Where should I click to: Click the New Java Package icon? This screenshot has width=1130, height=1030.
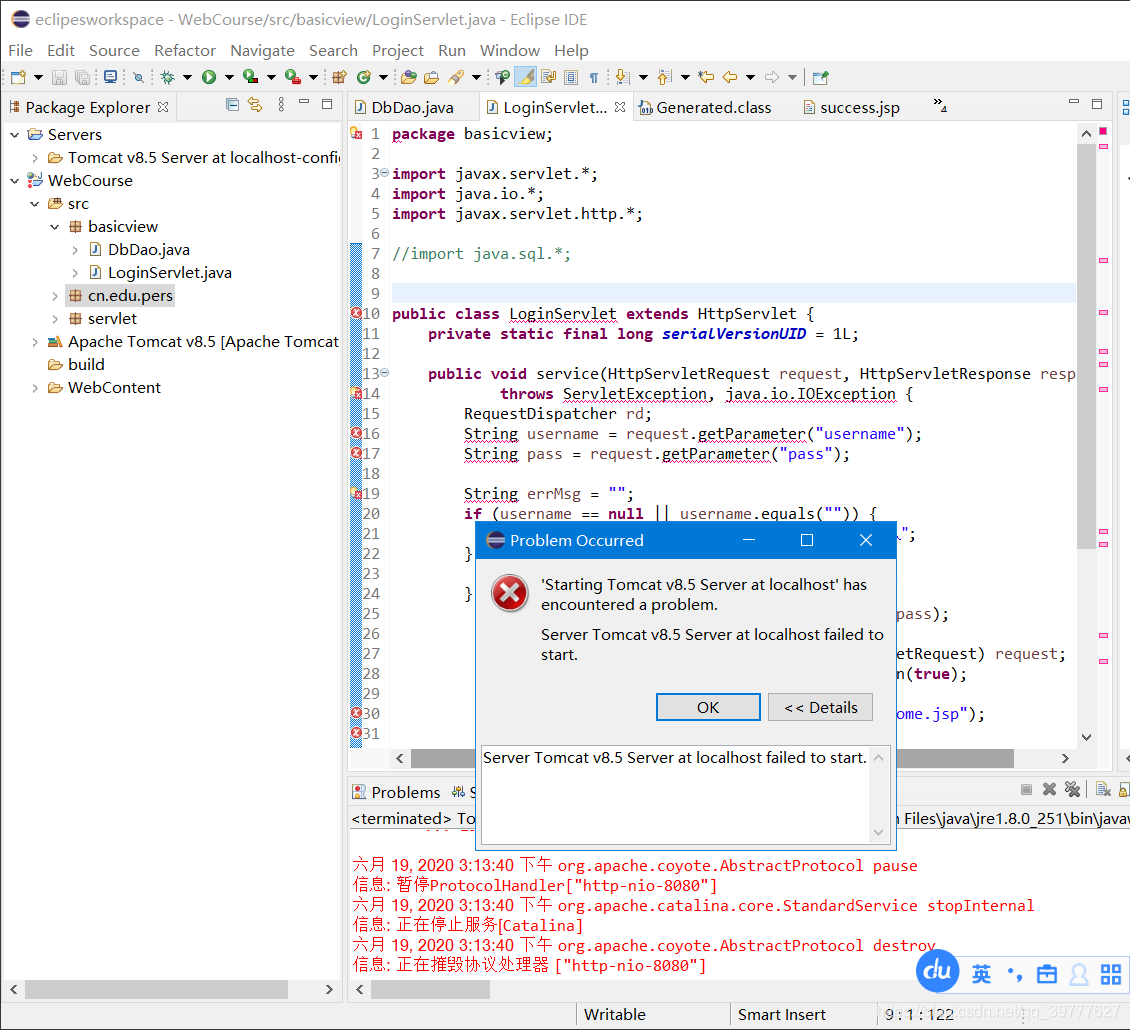tap(339, 77)
